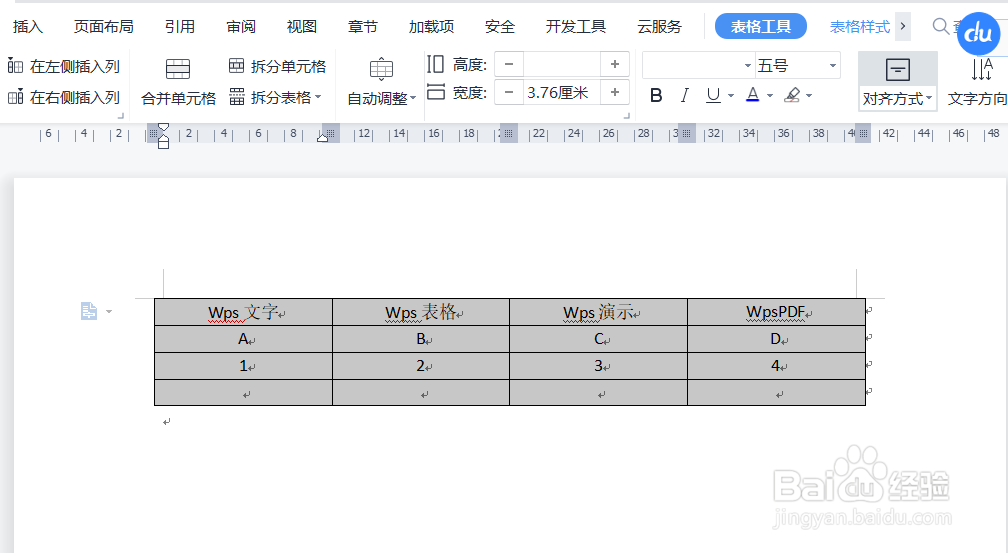Click the ribbon tabs scroll-right arrow
The height and width of the screenshot is (553, 1008).
(903, 26)
